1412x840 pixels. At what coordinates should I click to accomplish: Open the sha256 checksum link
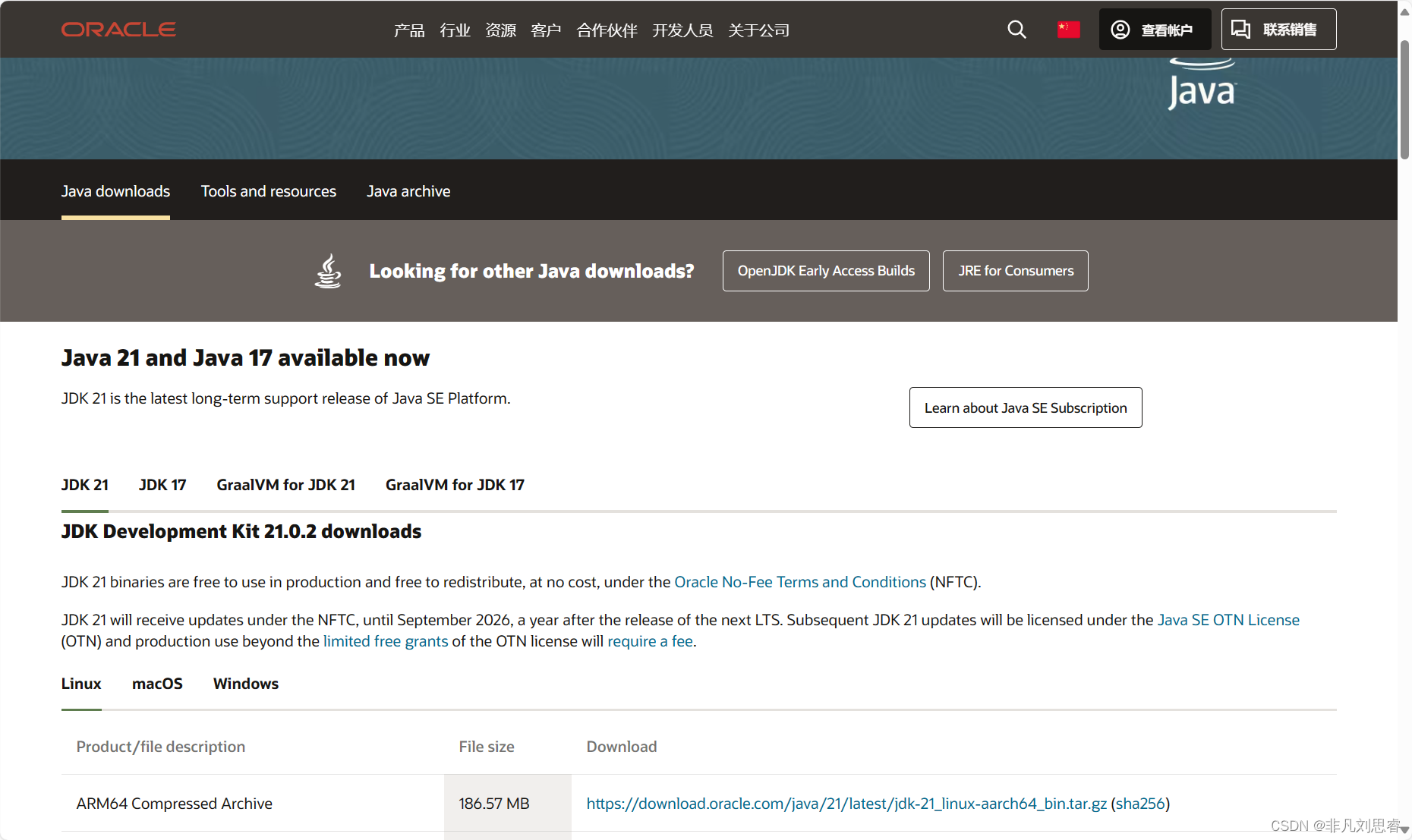pyautogui.click(x=1140, y=804)
